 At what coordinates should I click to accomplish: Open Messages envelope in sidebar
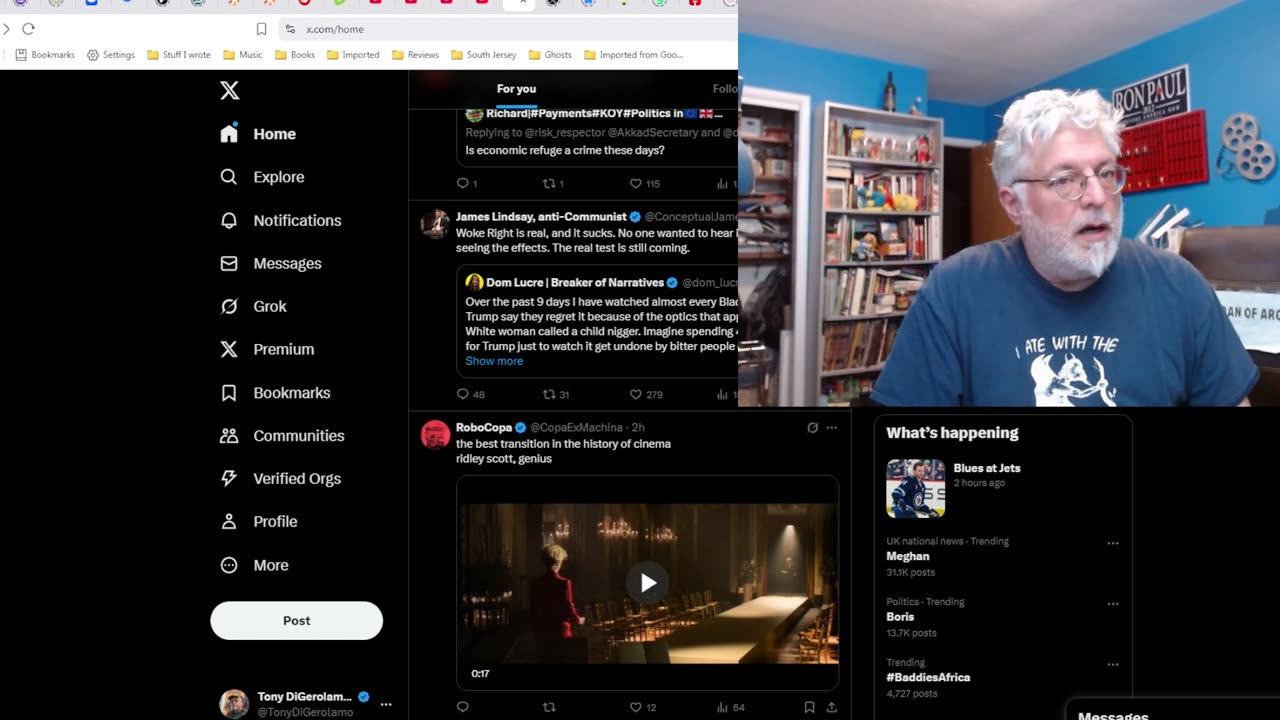pyautogui.click(x=229, y=263)
